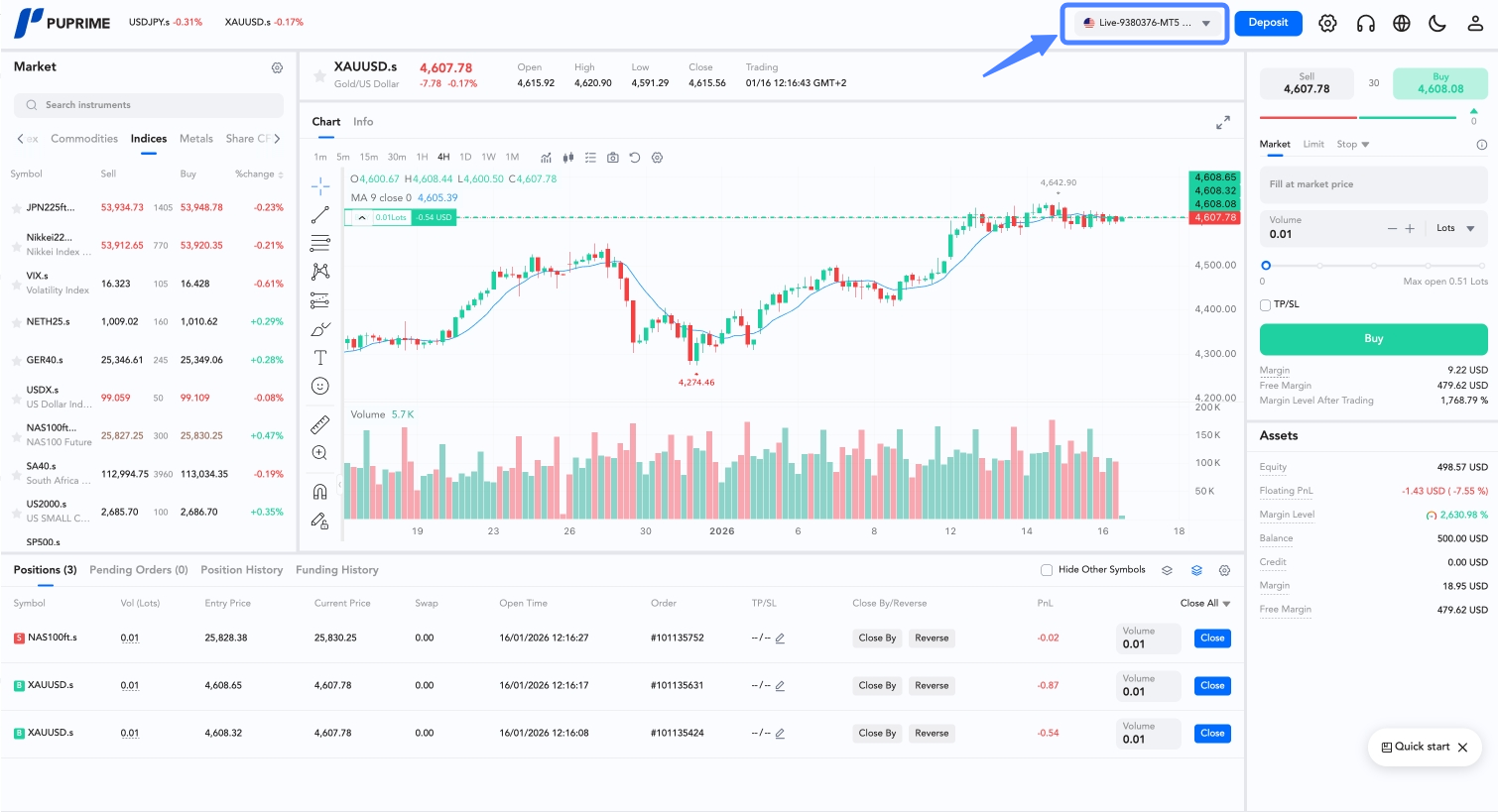The height and width of the screenshot is (812, 1498).
Task: Open the chart indicators icon
Action: [x=546, y=158]
